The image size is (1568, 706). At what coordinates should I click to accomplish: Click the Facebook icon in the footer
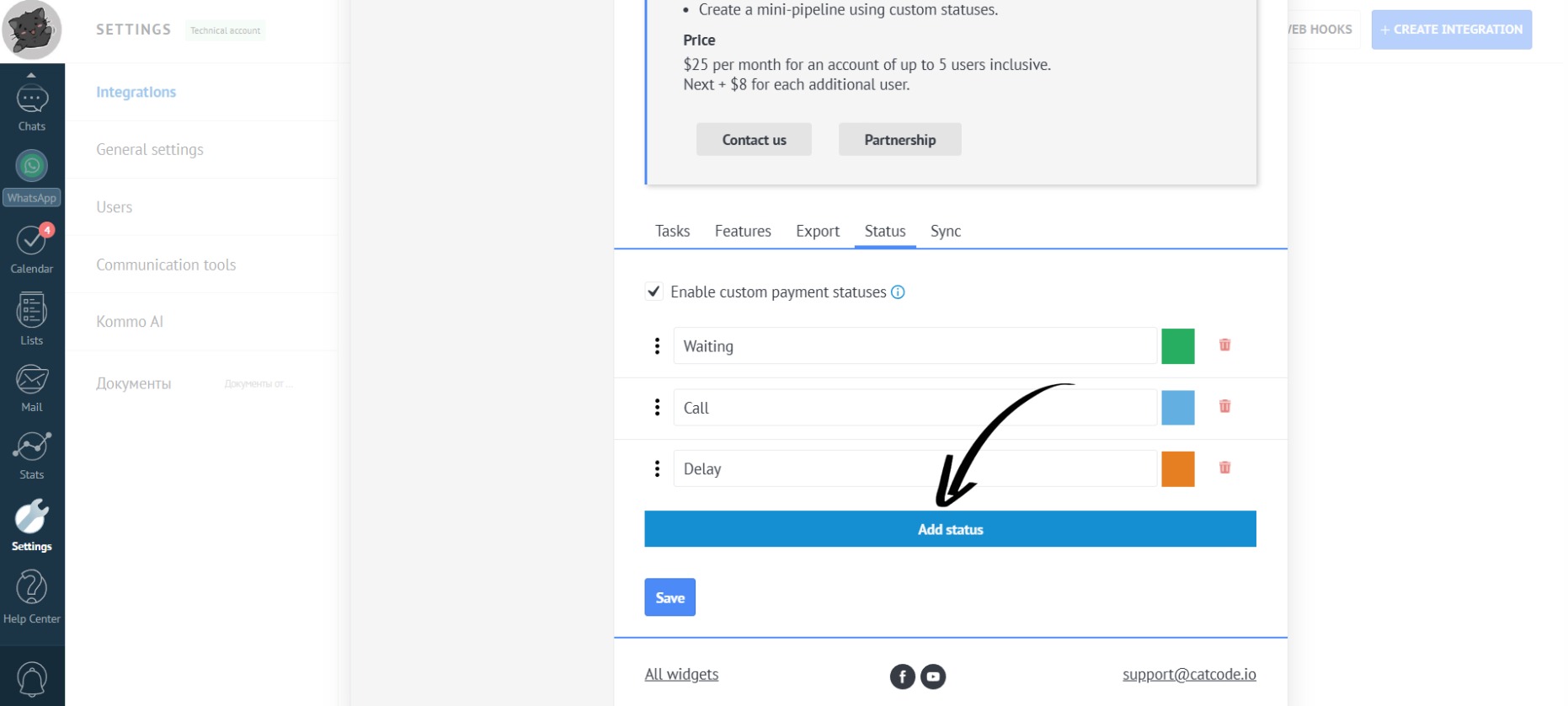(x=902, y=677)
